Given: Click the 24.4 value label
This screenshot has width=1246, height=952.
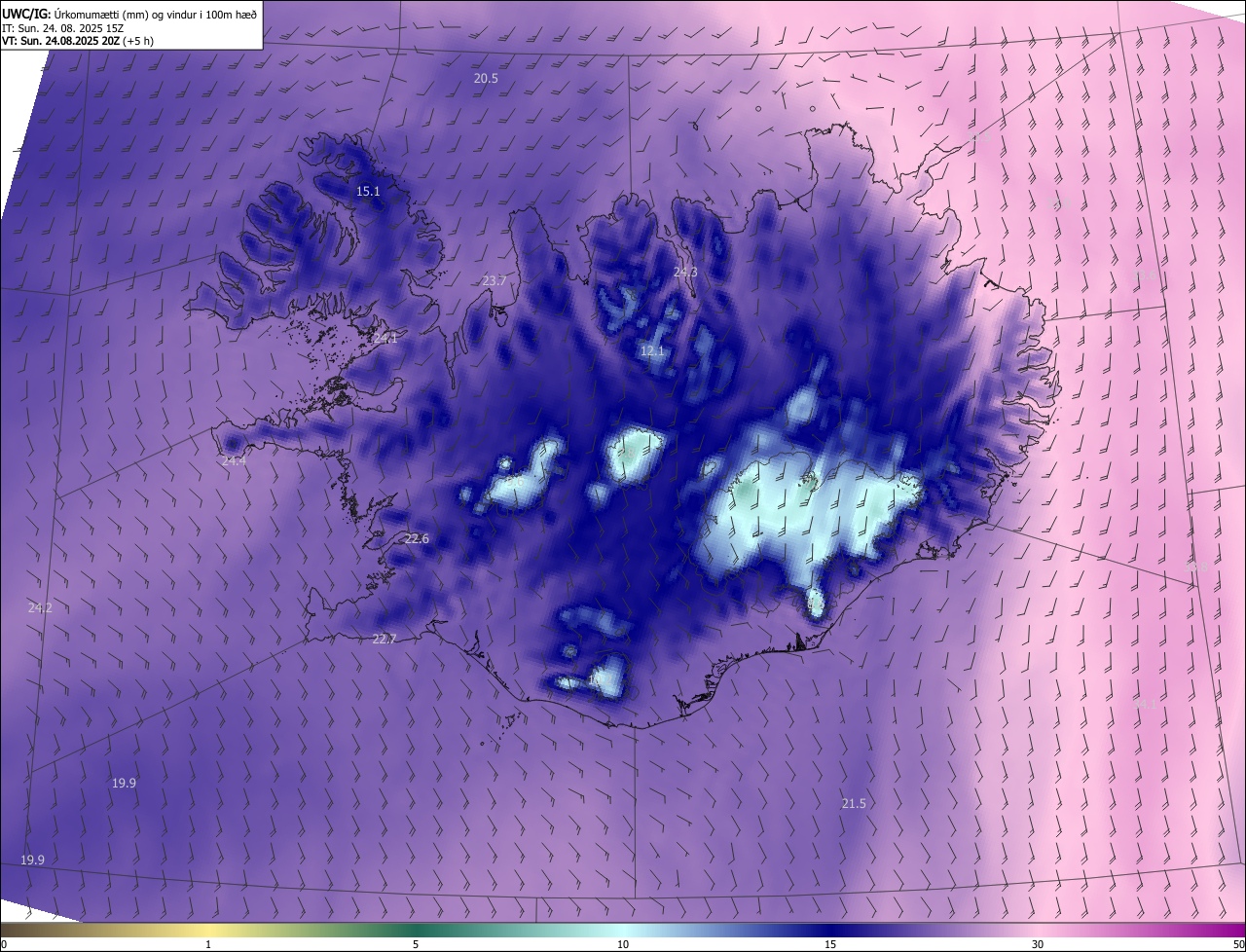Looking at the screenshot, I should pos(234,461).
